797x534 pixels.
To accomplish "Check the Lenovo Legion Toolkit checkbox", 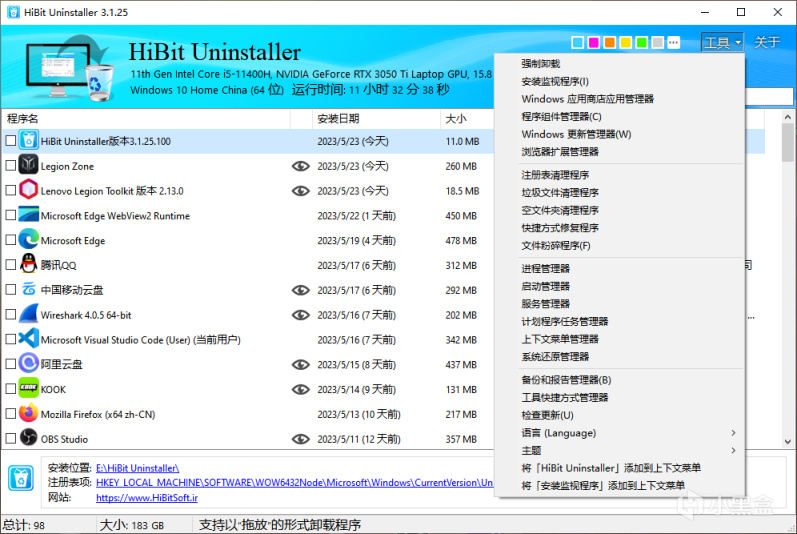I will [11, 191].
